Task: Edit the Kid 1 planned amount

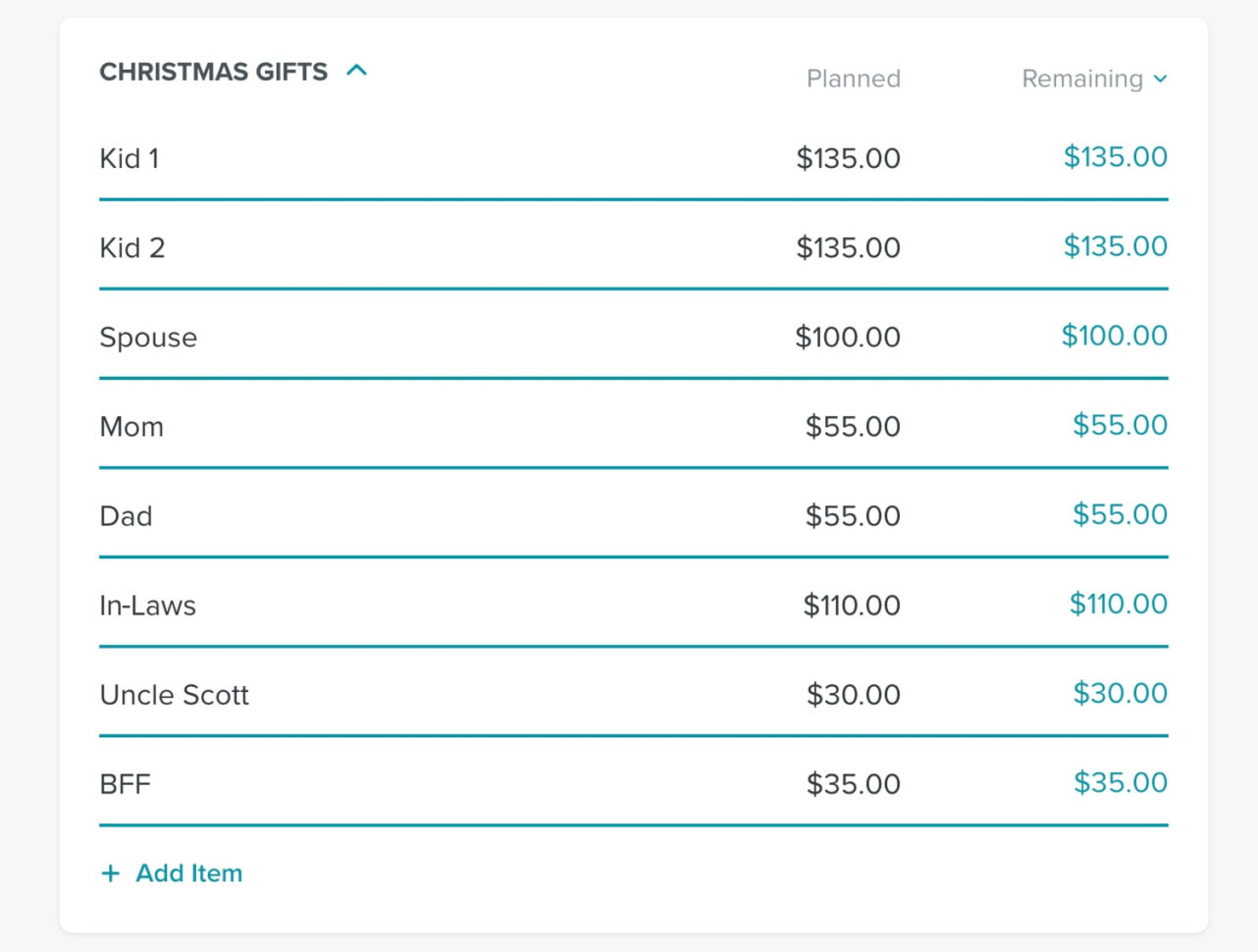Action: pos(848,159)
